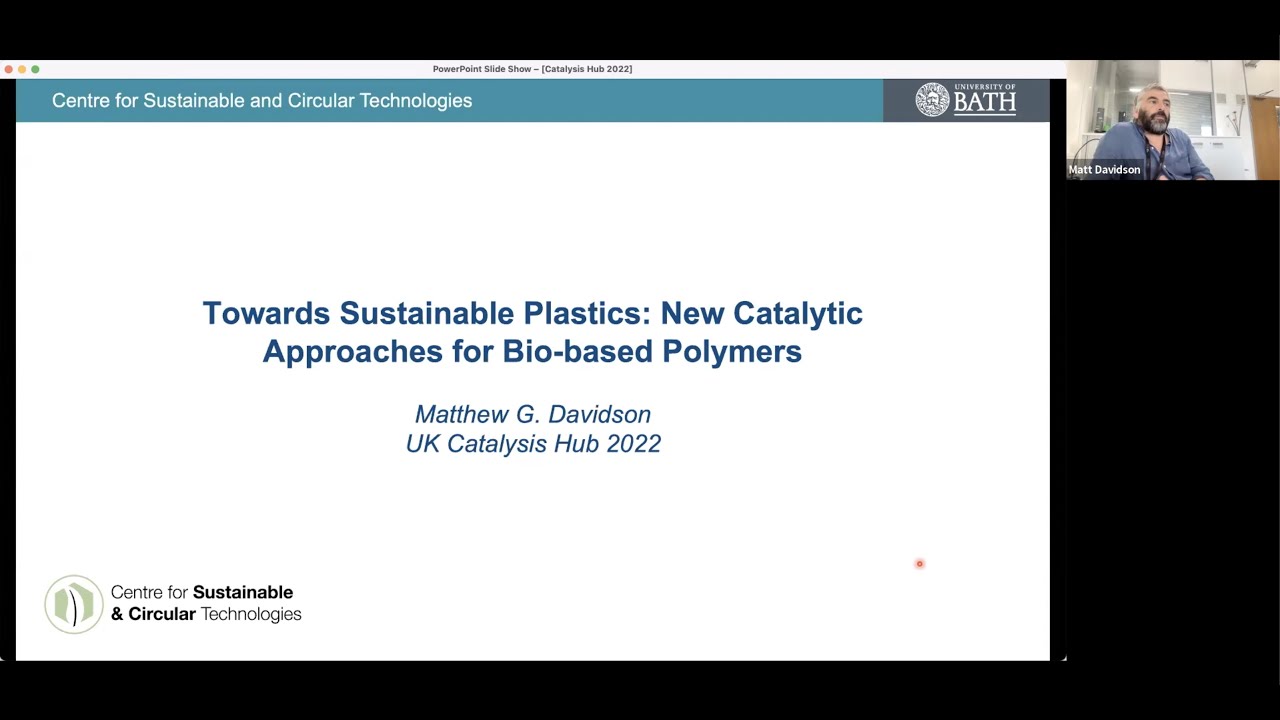Click the yellow minimize window button
This screenshot has width=1280, height=720.
22,69
